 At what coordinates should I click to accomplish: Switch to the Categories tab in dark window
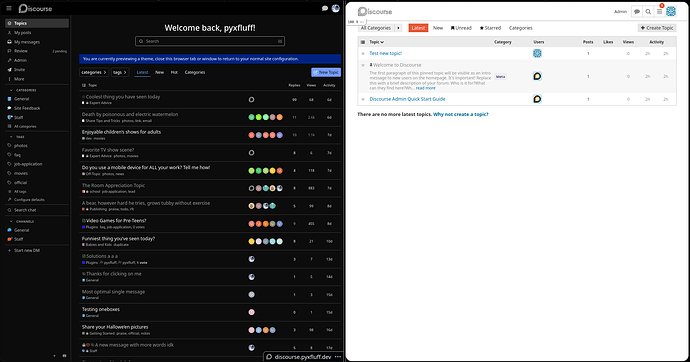coord(195,72)
